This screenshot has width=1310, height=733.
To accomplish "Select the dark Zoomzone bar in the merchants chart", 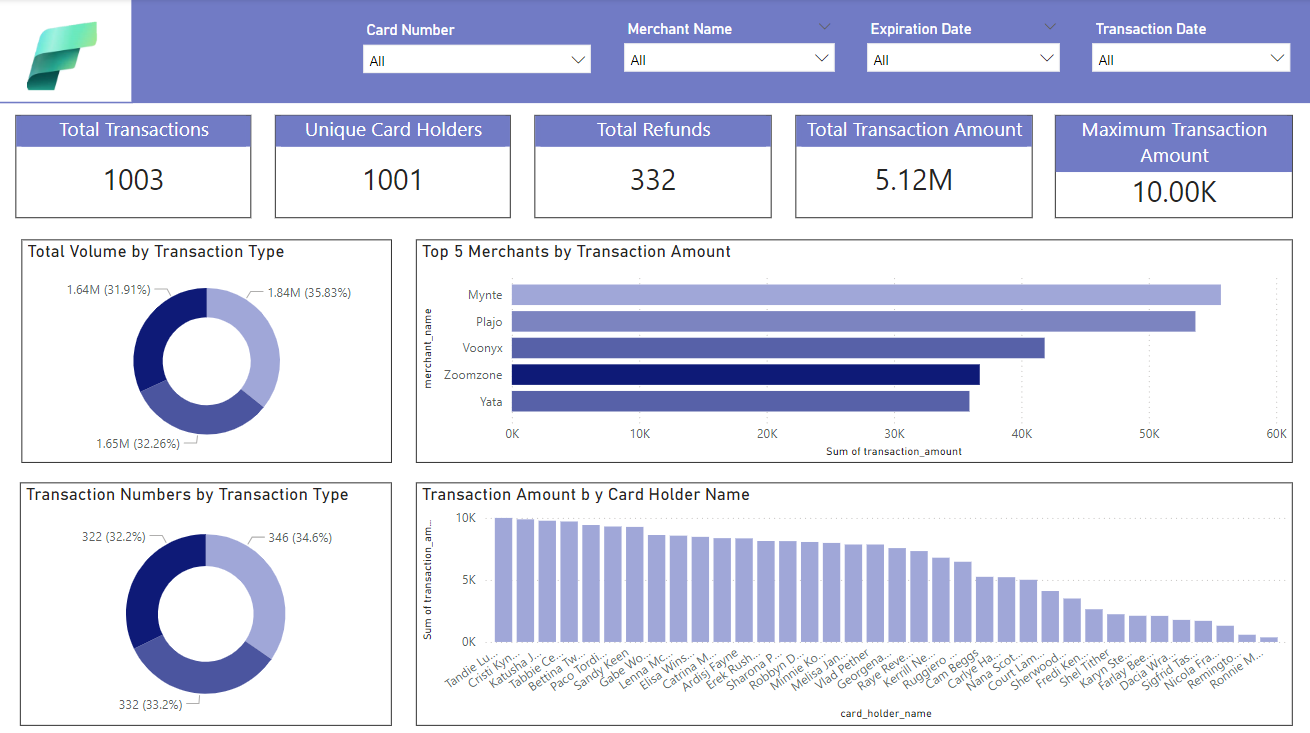I will point(746,374).
